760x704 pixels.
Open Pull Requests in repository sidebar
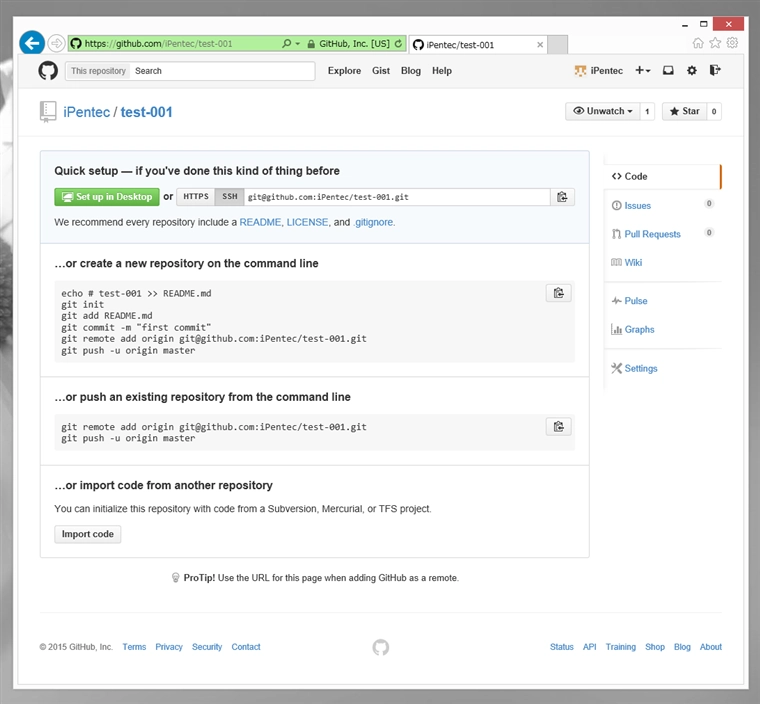click(652, 234)
